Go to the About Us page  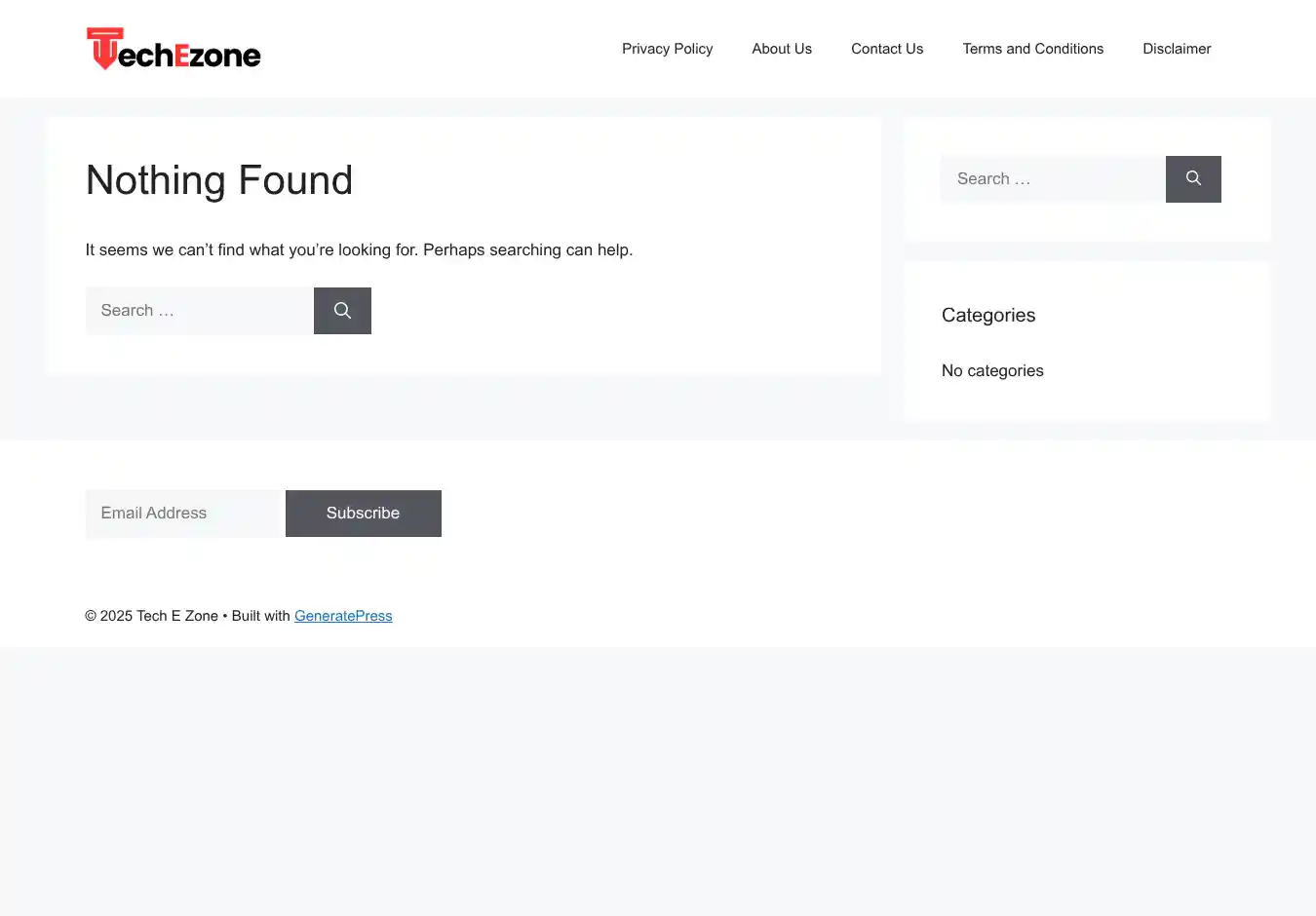pos(782,49)
